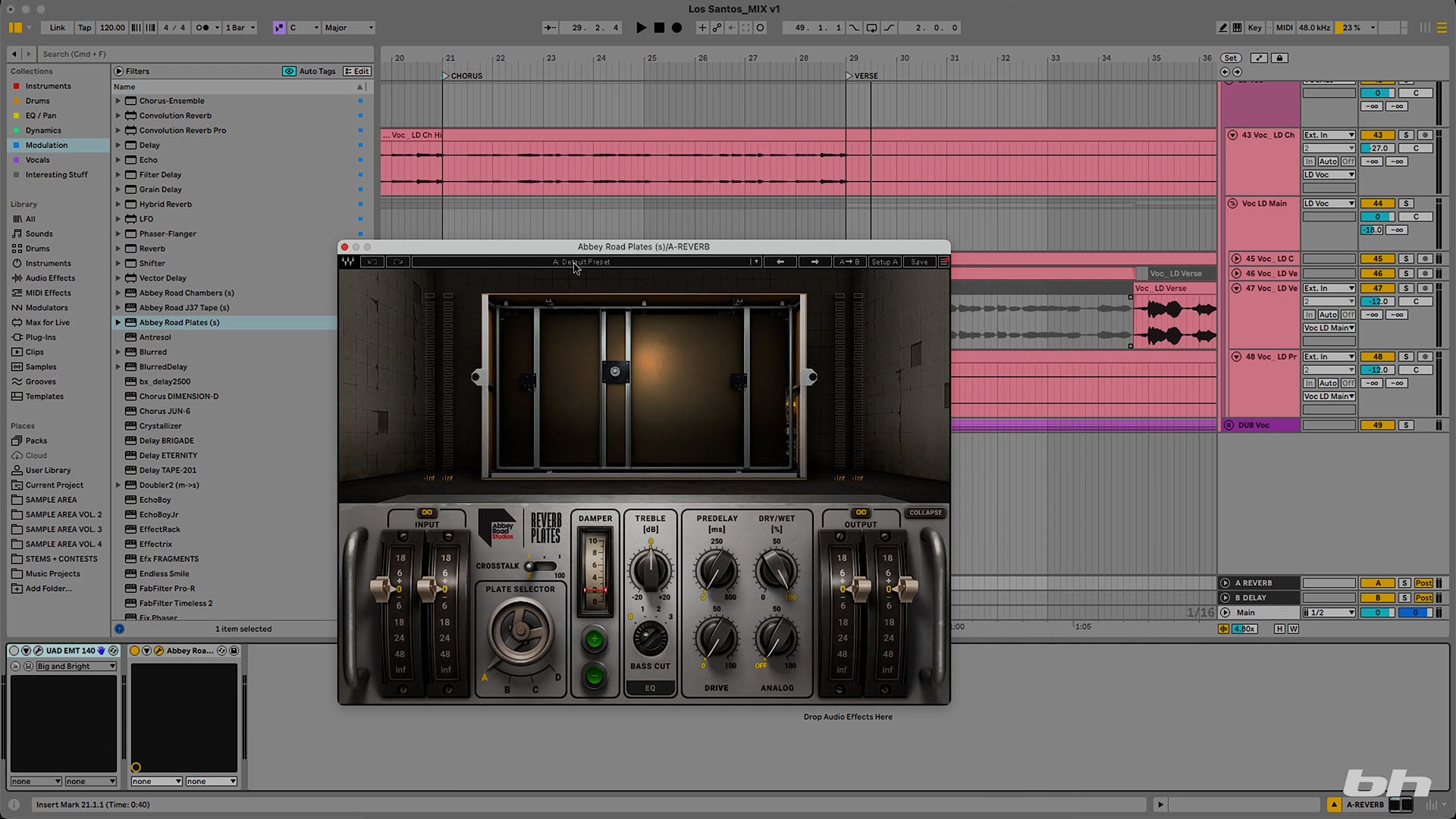Arm record on track 47 Voc_LD Ve
Screen dimensions: 1456x819
pos(1424,288)
